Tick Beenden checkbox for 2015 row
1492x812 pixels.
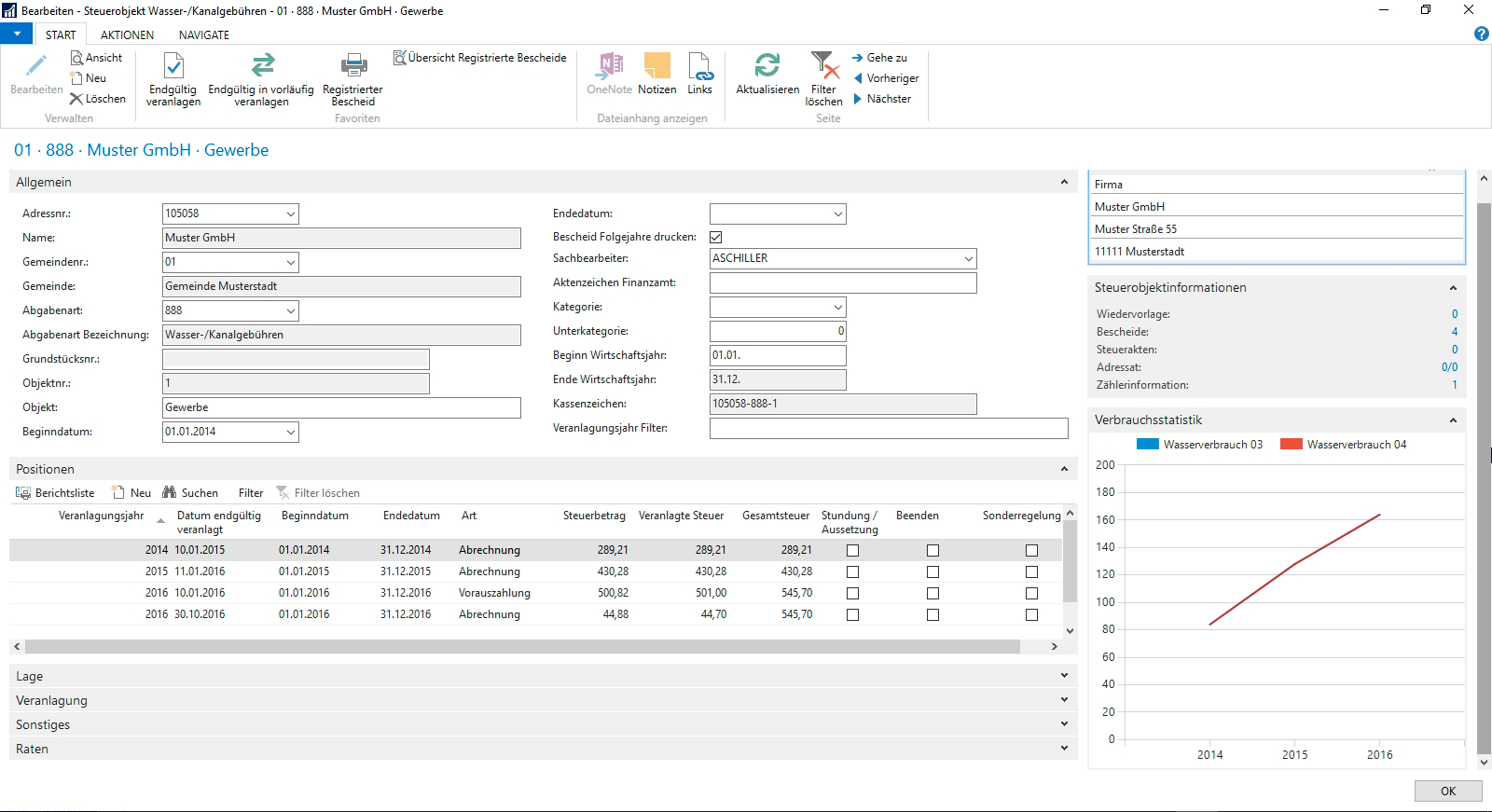[x=932, y=572]
